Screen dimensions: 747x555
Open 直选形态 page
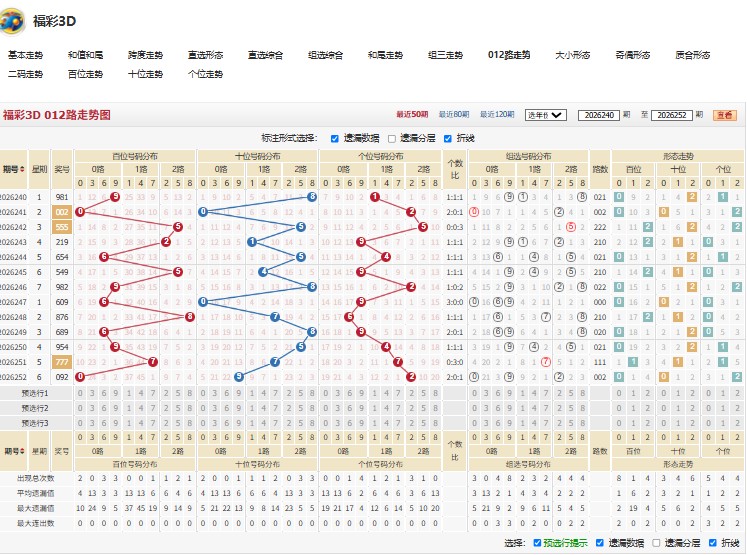(205, 55)
